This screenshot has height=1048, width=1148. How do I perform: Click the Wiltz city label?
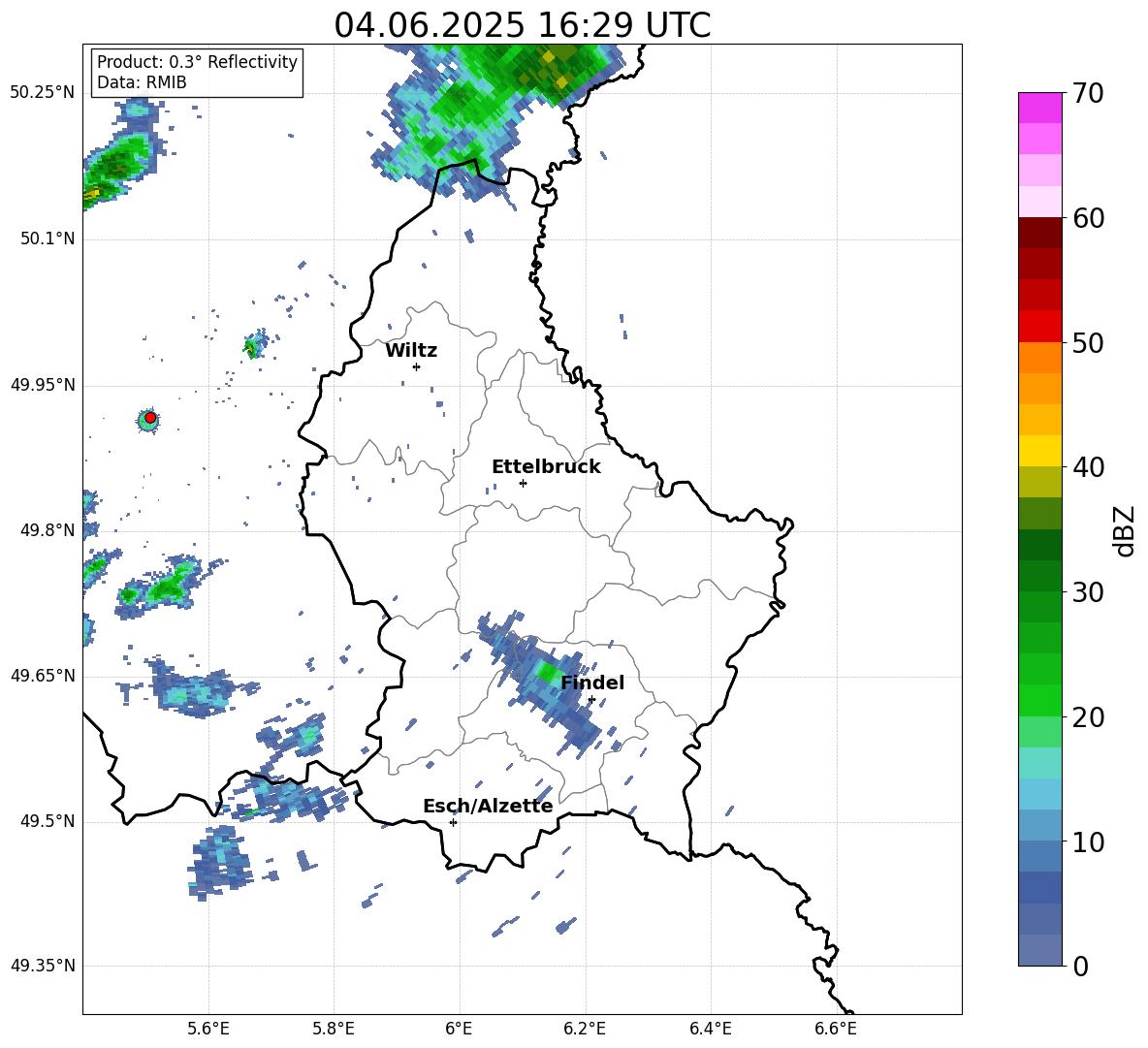point(411,351)
